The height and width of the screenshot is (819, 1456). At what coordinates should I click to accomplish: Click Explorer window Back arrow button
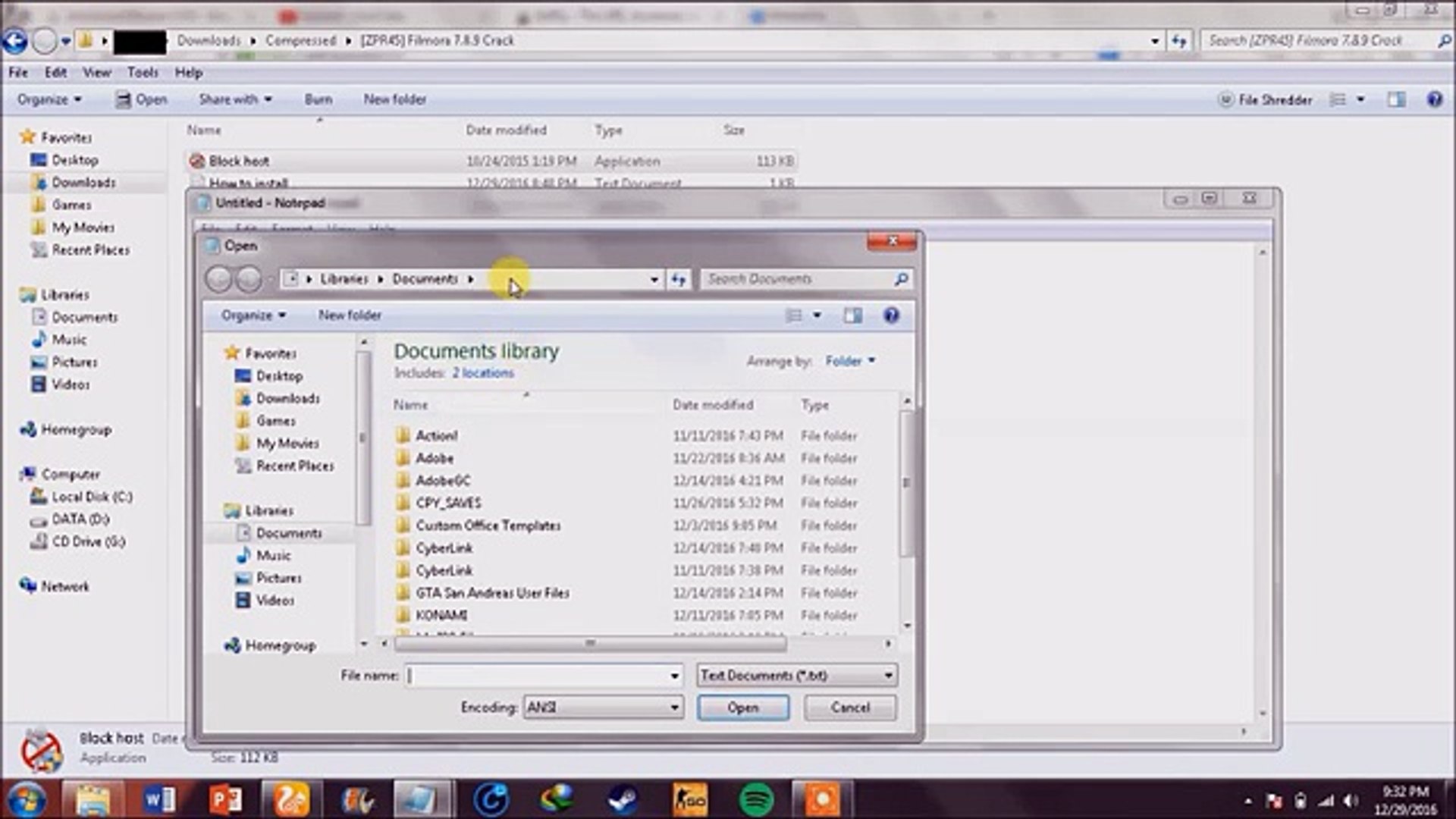click(x=15, y=40)
